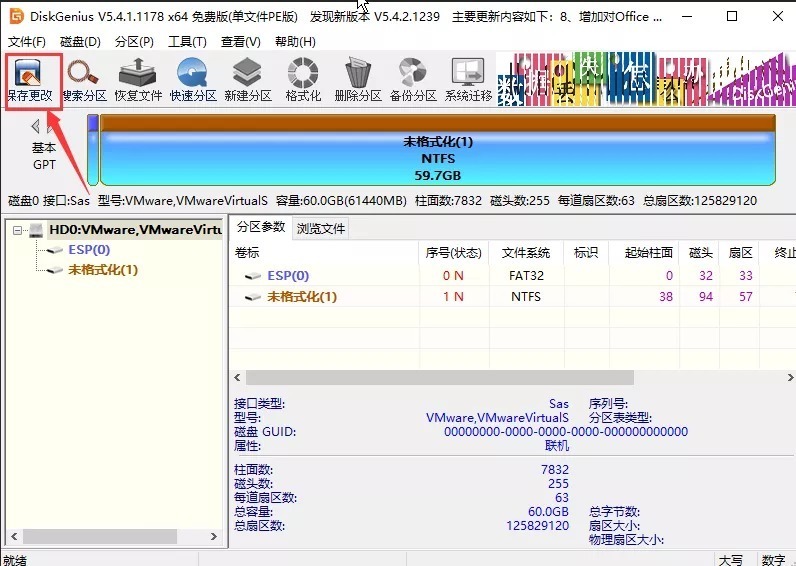
Task: Open the 搜索分区 search partition tool
Action: pos(84,80)
